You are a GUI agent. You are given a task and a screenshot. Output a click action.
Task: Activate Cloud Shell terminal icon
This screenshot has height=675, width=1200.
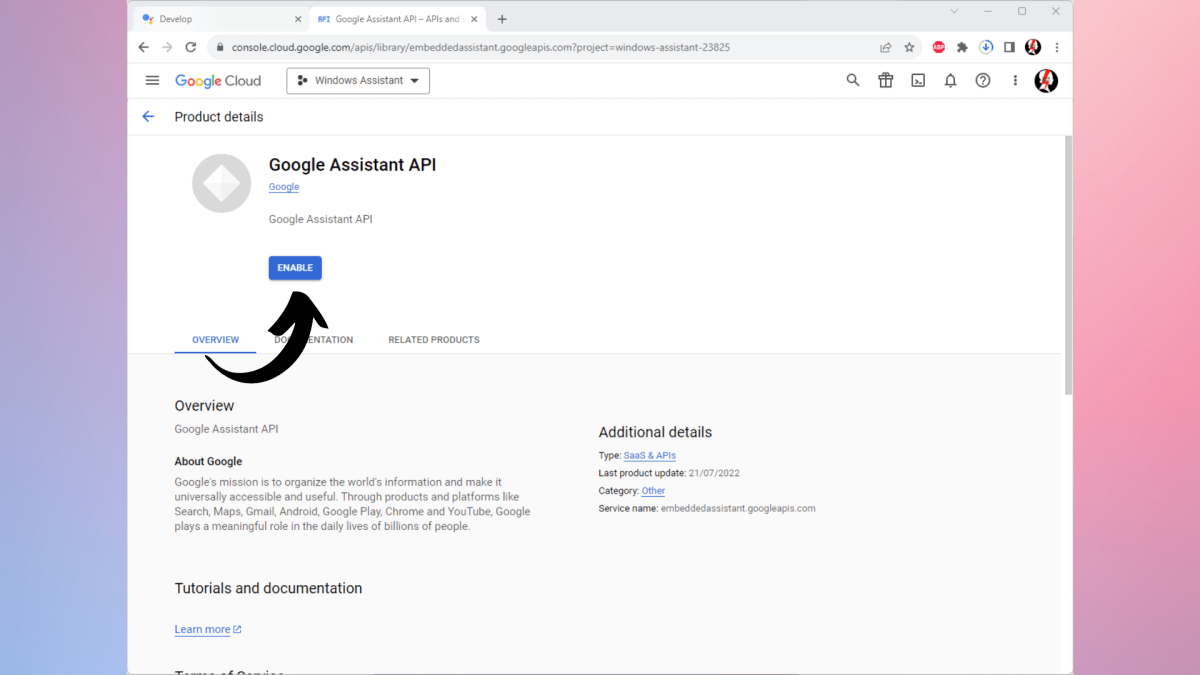(918, 81)
